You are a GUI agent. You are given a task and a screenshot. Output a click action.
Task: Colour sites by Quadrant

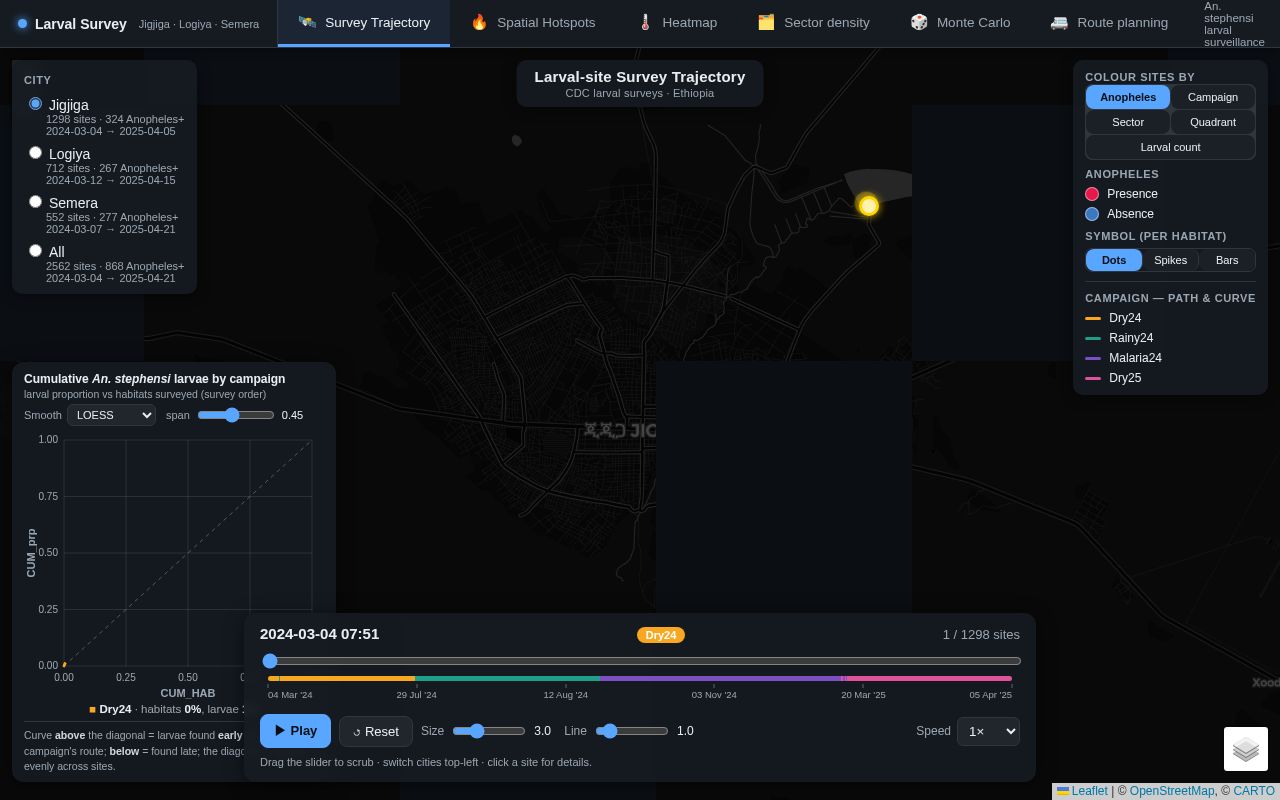1213,122
